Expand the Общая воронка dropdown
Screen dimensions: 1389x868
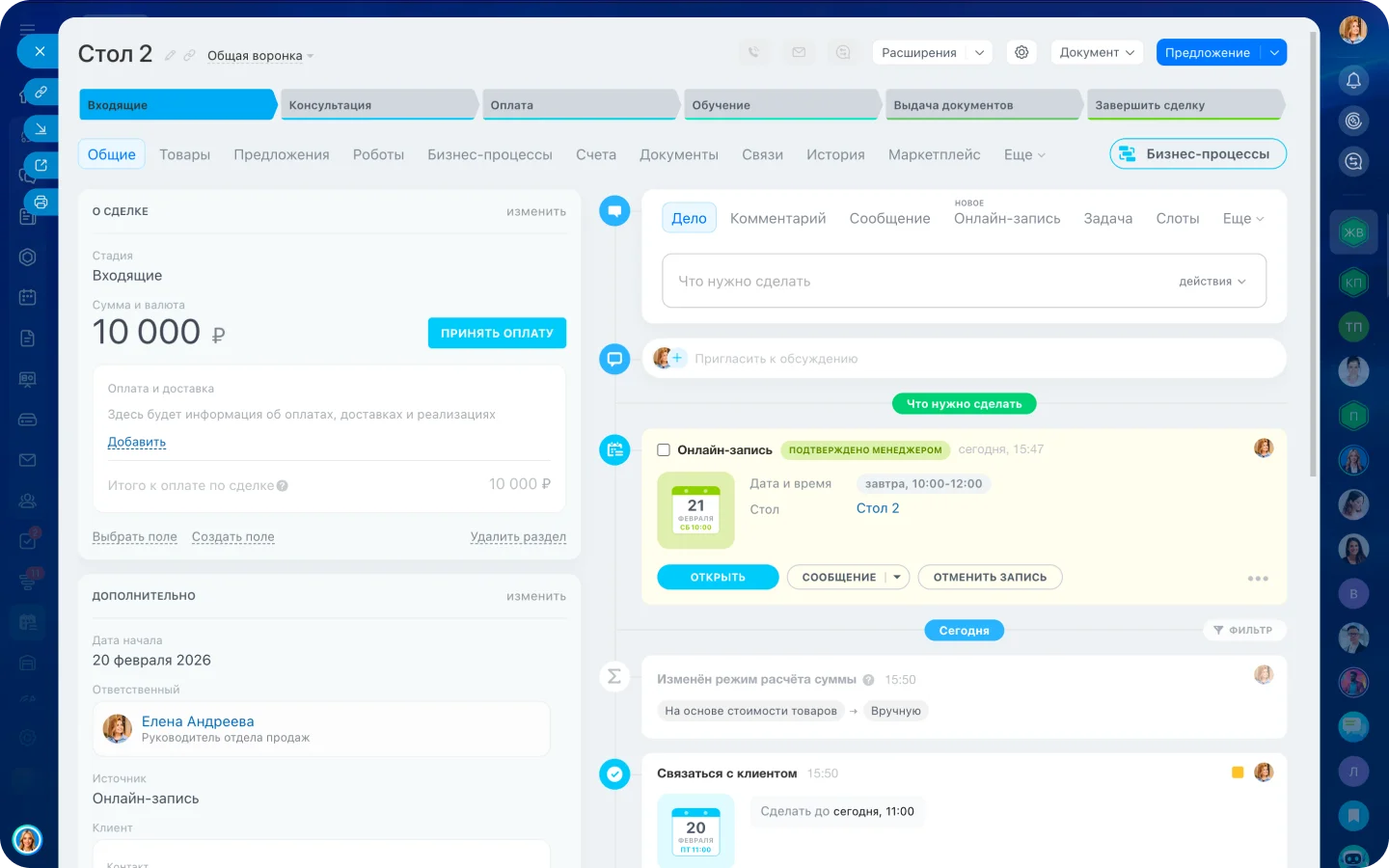258,56
